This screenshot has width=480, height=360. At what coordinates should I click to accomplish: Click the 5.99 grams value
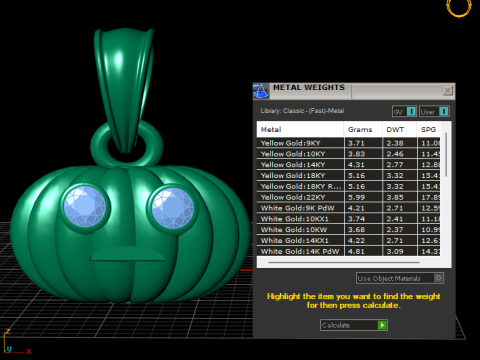tap(356, 197)
